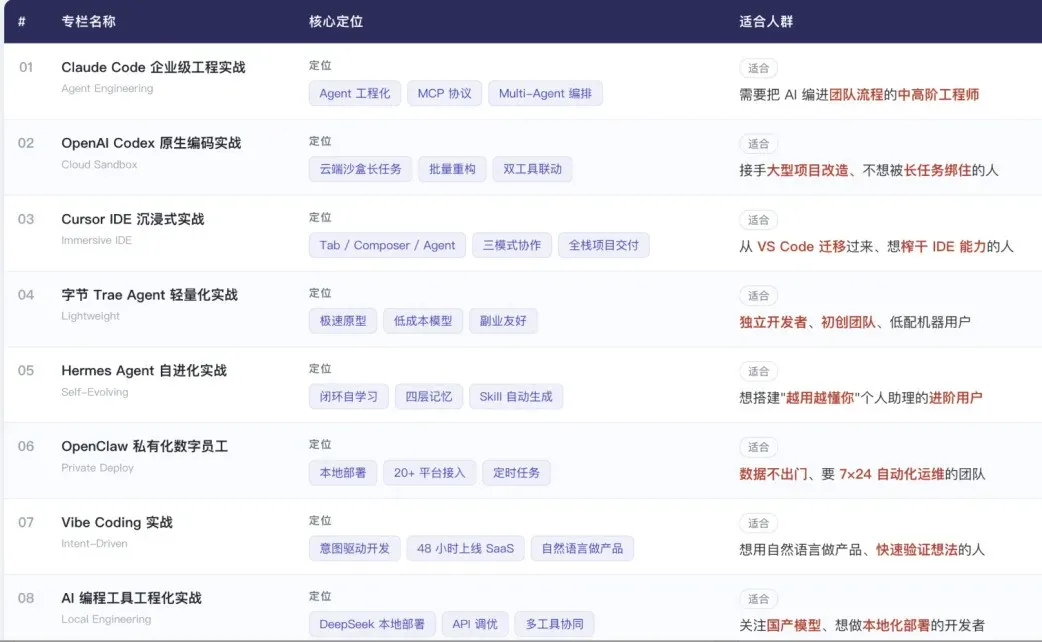This screenshot has height=642, width=1042.
Task: Click the Immersive IDE subtitle
Action: click(x=96, y=240)
